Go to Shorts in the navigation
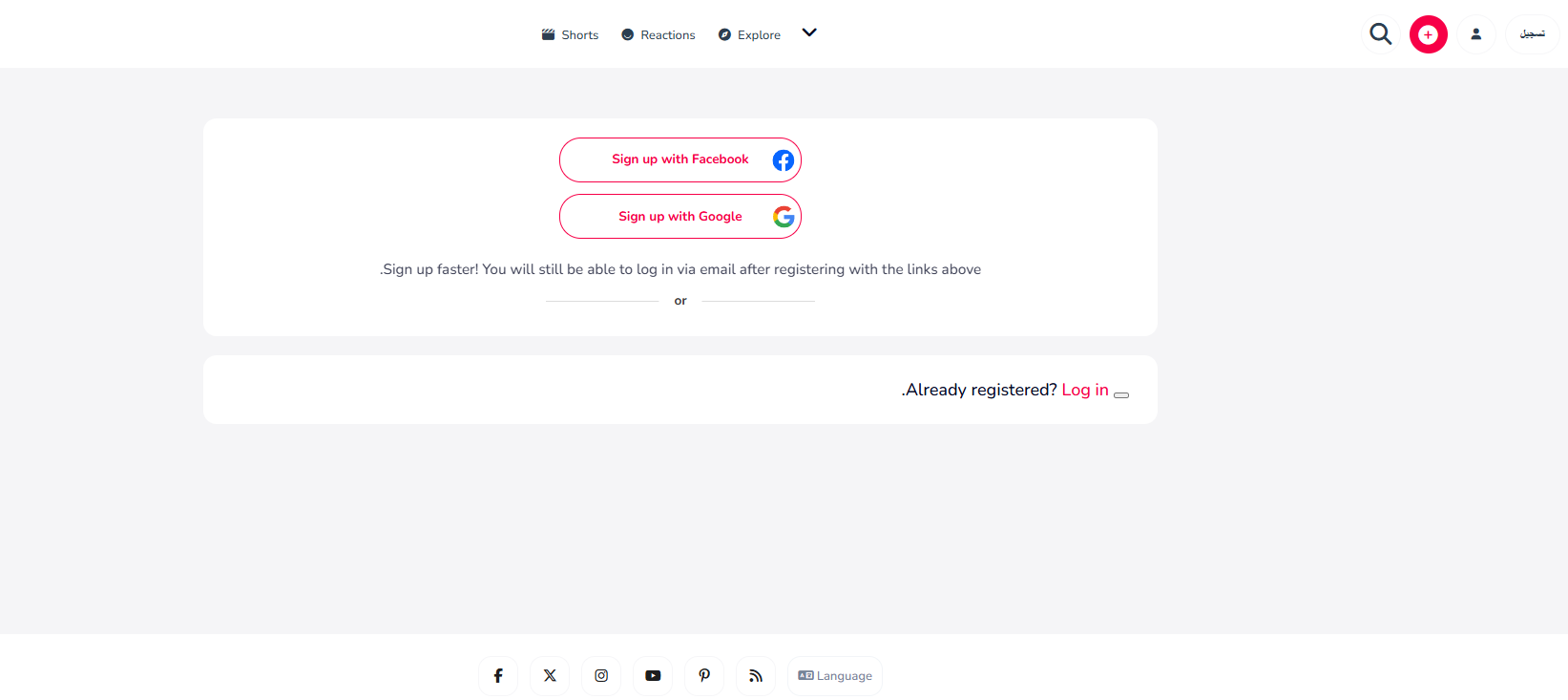1568x700 pixels. click(x=571, y=35)
